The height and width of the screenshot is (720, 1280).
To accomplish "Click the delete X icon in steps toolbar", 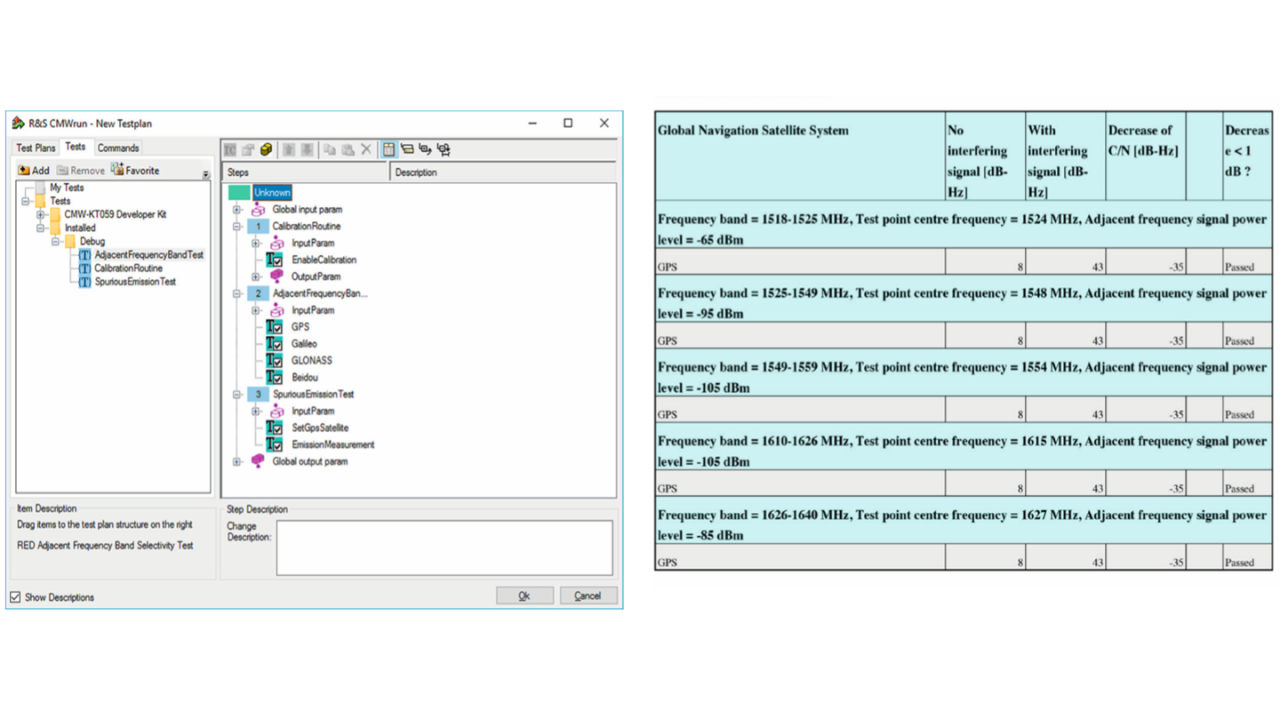I will pyautogui.click(x=366, y=150).
